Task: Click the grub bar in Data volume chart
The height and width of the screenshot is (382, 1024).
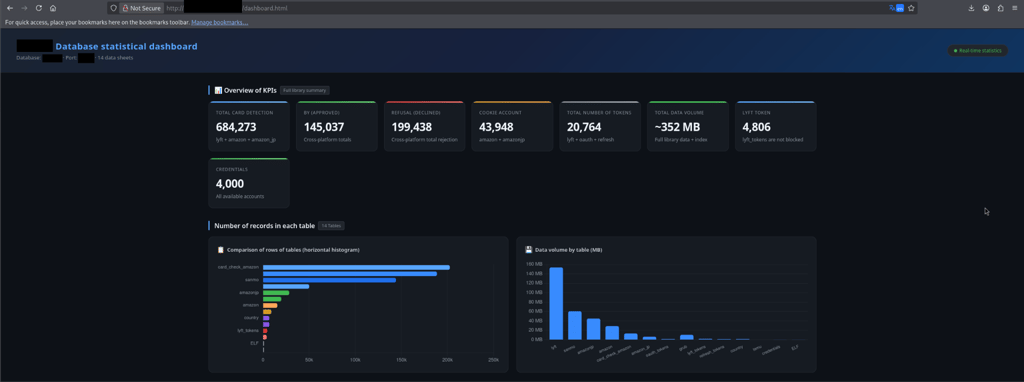Action: click(686, 337)
